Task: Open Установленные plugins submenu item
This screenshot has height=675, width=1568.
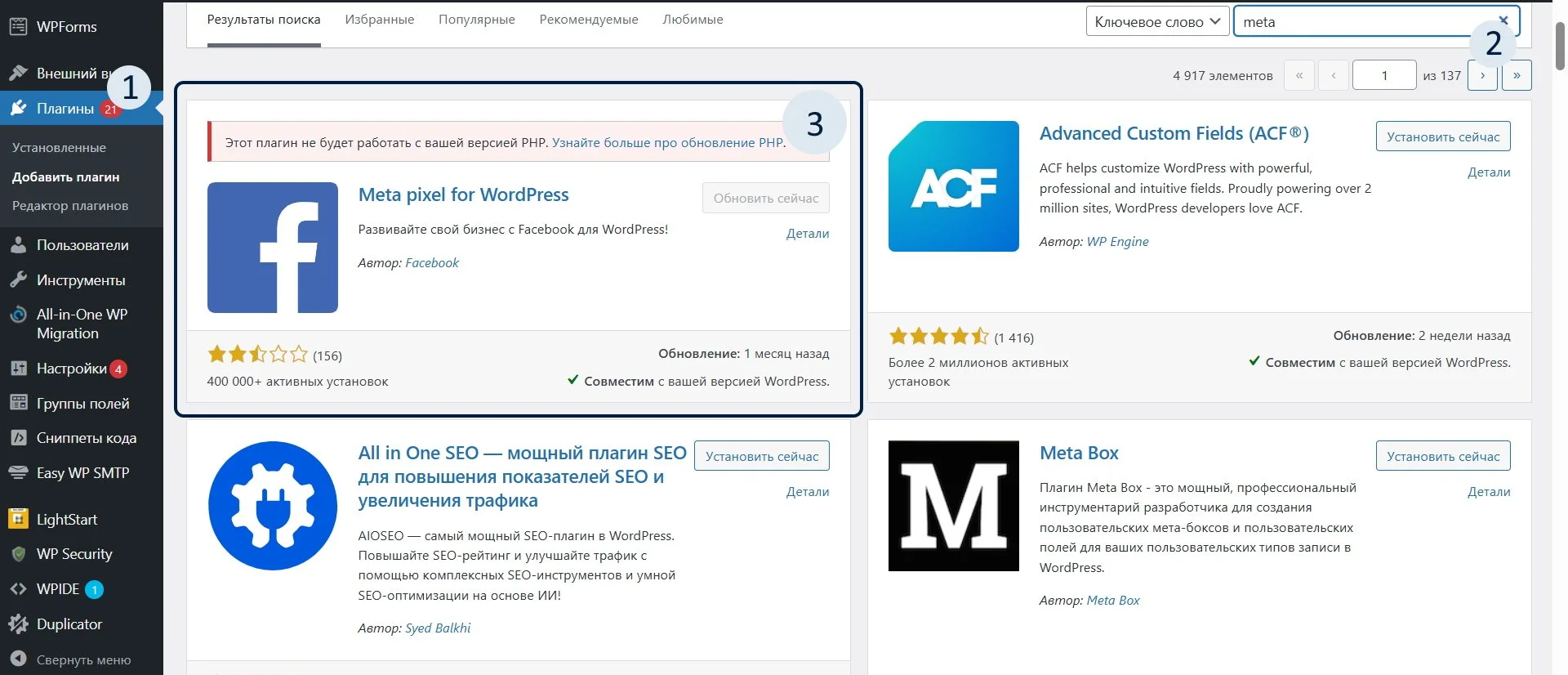Action: (x=59, y=148)
